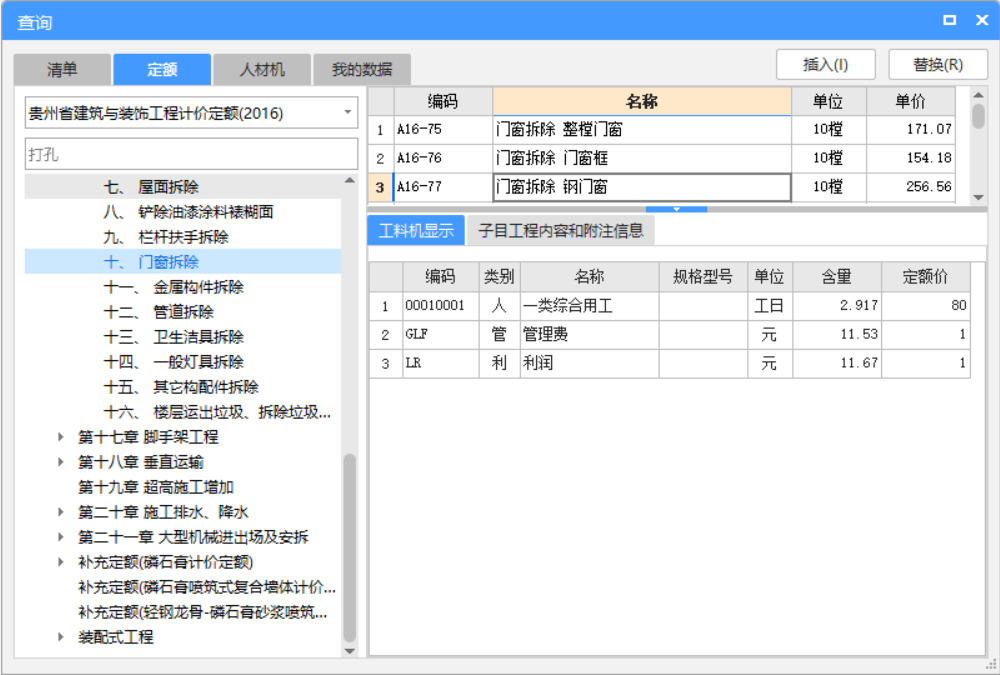Maximize the 查询 dialog window
The height and width of the screenshot is (675, 1000).
[950, 20]
